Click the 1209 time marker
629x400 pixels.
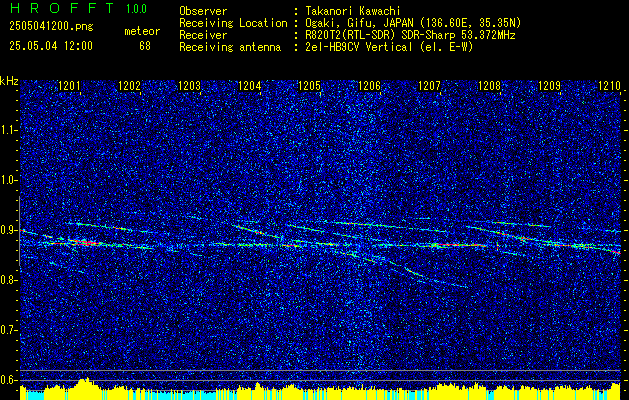tap(549, 85)
